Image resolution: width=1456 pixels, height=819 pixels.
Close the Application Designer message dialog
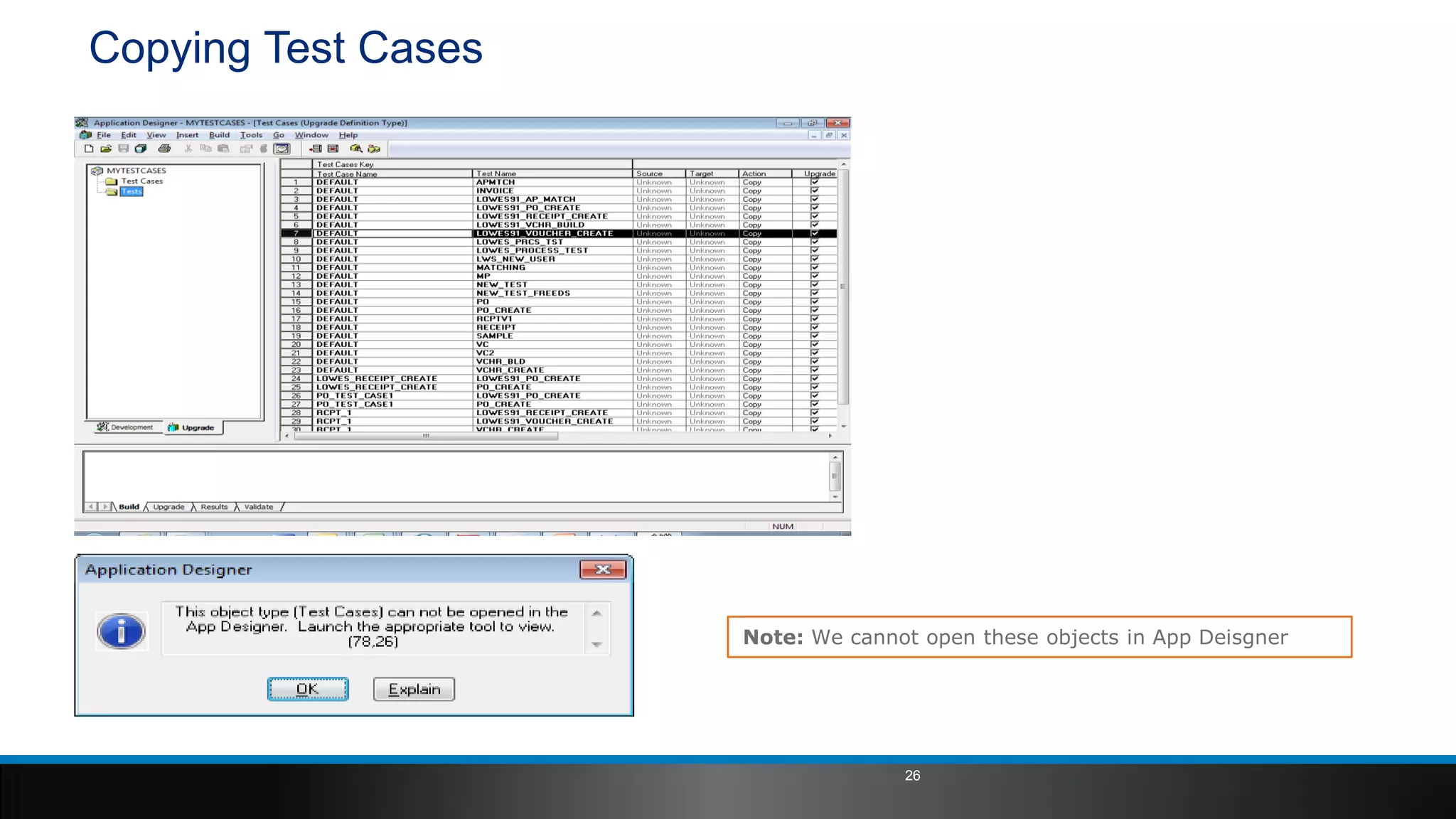tap(603, 569)
